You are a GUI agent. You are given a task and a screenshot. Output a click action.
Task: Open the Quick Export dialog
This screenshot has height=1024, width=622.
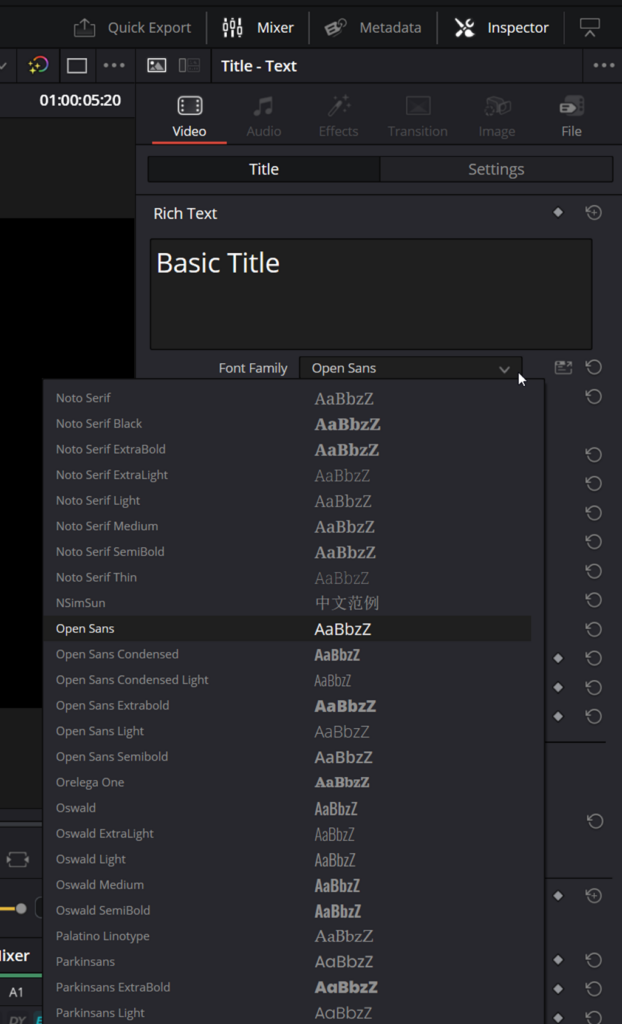coord(133,28)
